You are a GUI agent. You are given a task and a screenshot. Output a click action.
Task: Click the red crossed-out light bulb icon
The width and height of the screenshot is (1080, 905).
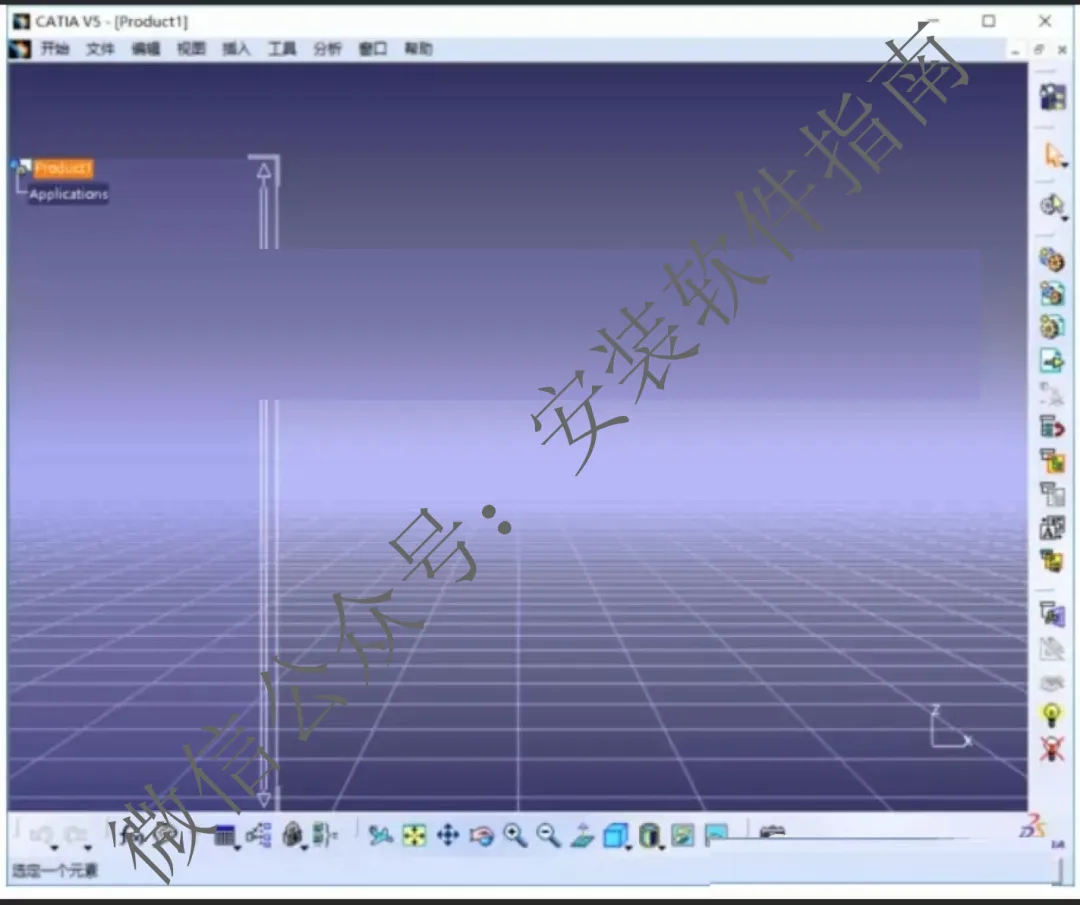click(1051, 748)
